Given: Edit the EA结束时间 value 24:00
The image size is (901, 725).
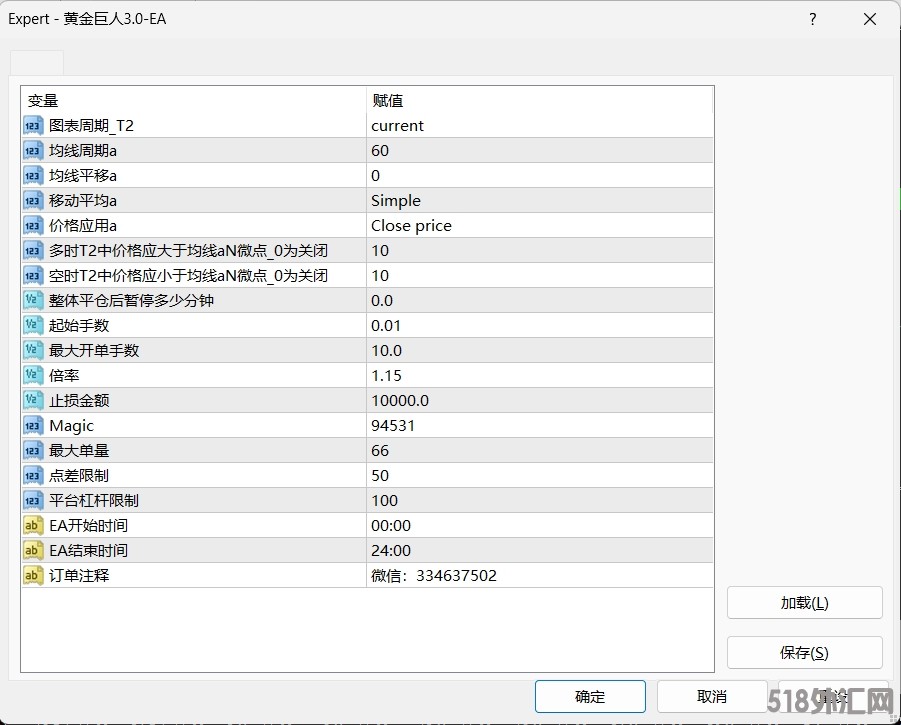Looking at the screenshot, I should 540,550.
